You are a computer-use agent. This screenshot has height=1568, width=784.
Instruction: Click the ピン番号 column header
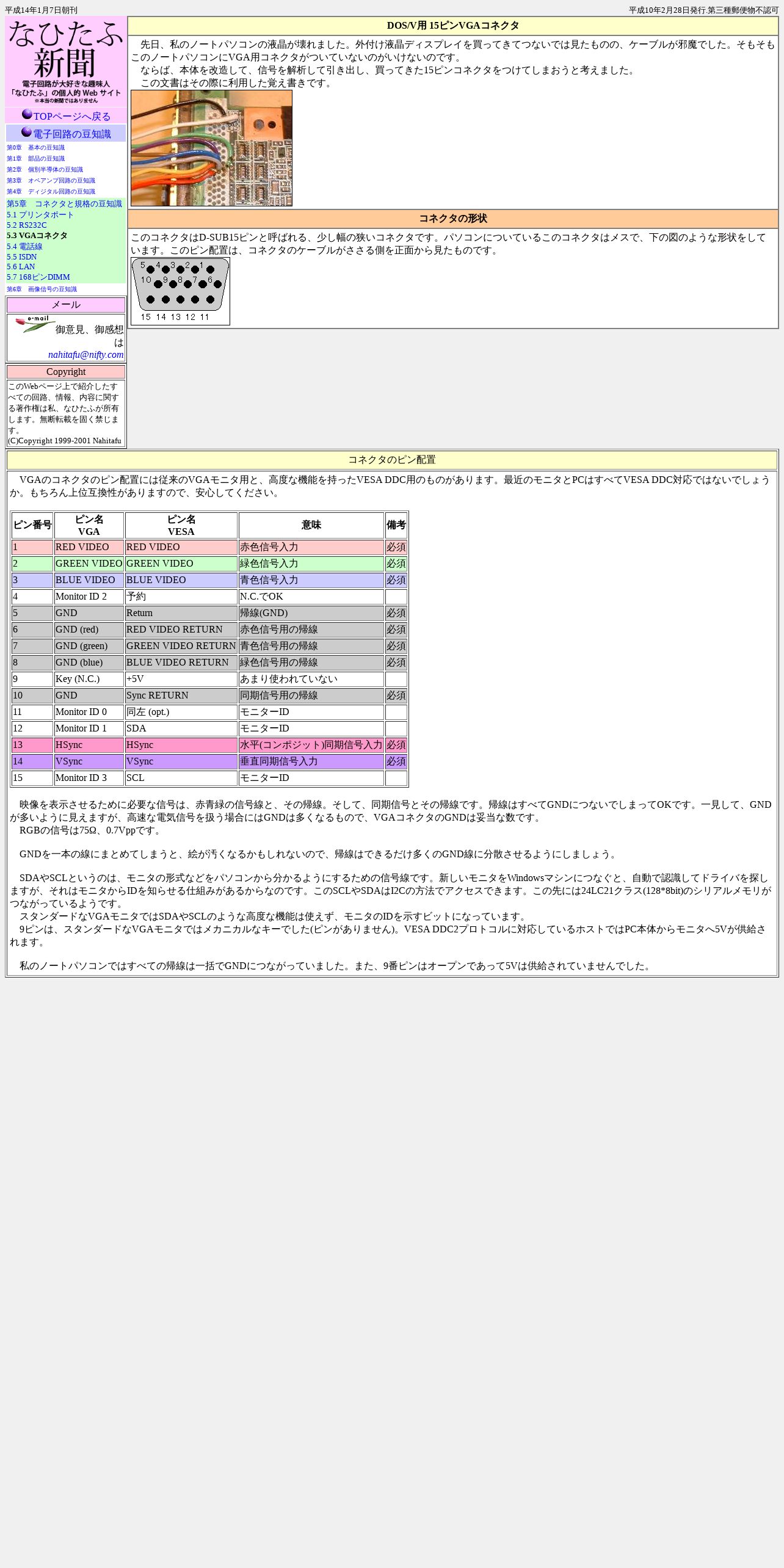pos(32,525)
